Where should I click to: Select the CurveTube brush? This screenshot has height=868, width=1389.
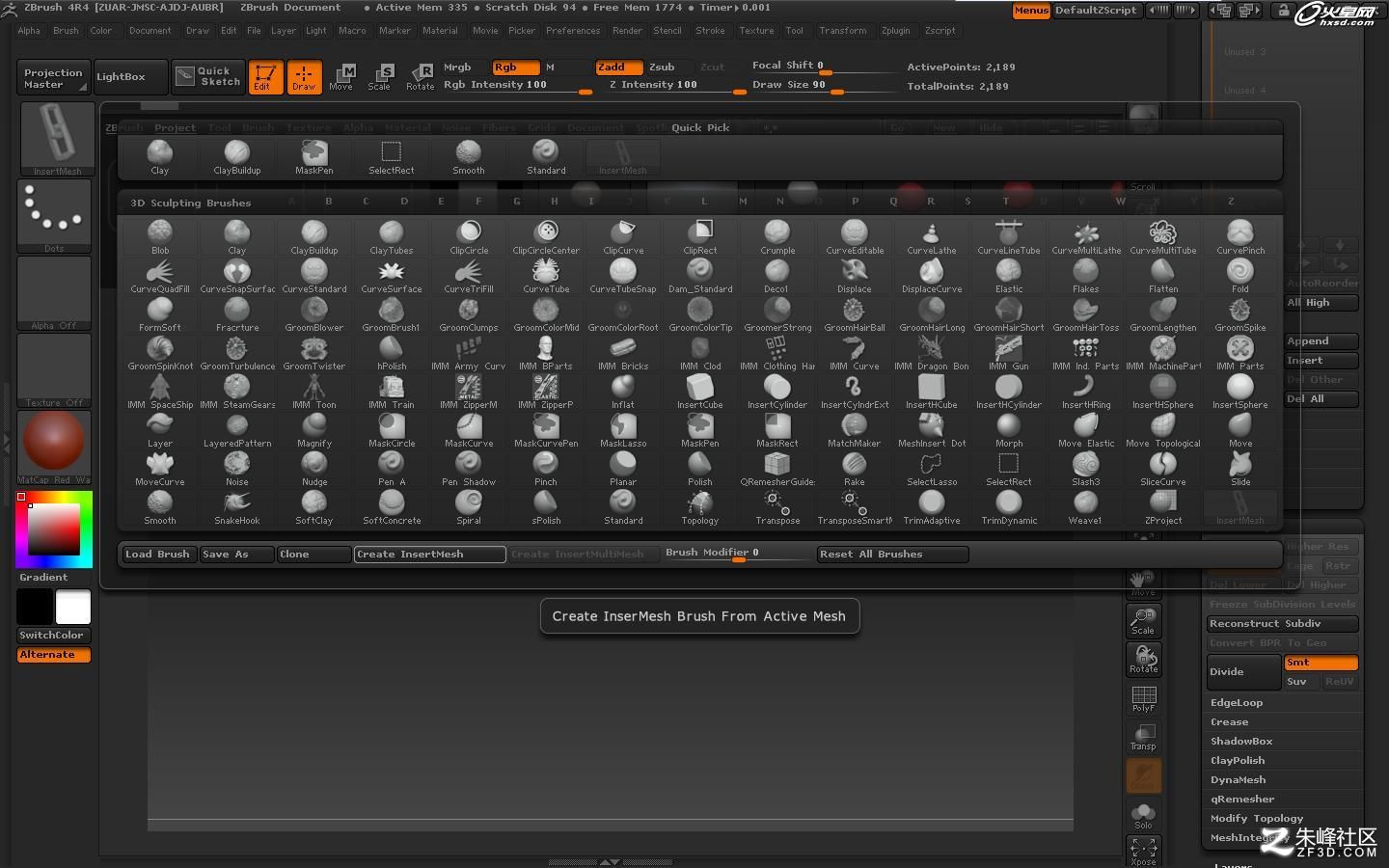(x=546, y=276)
